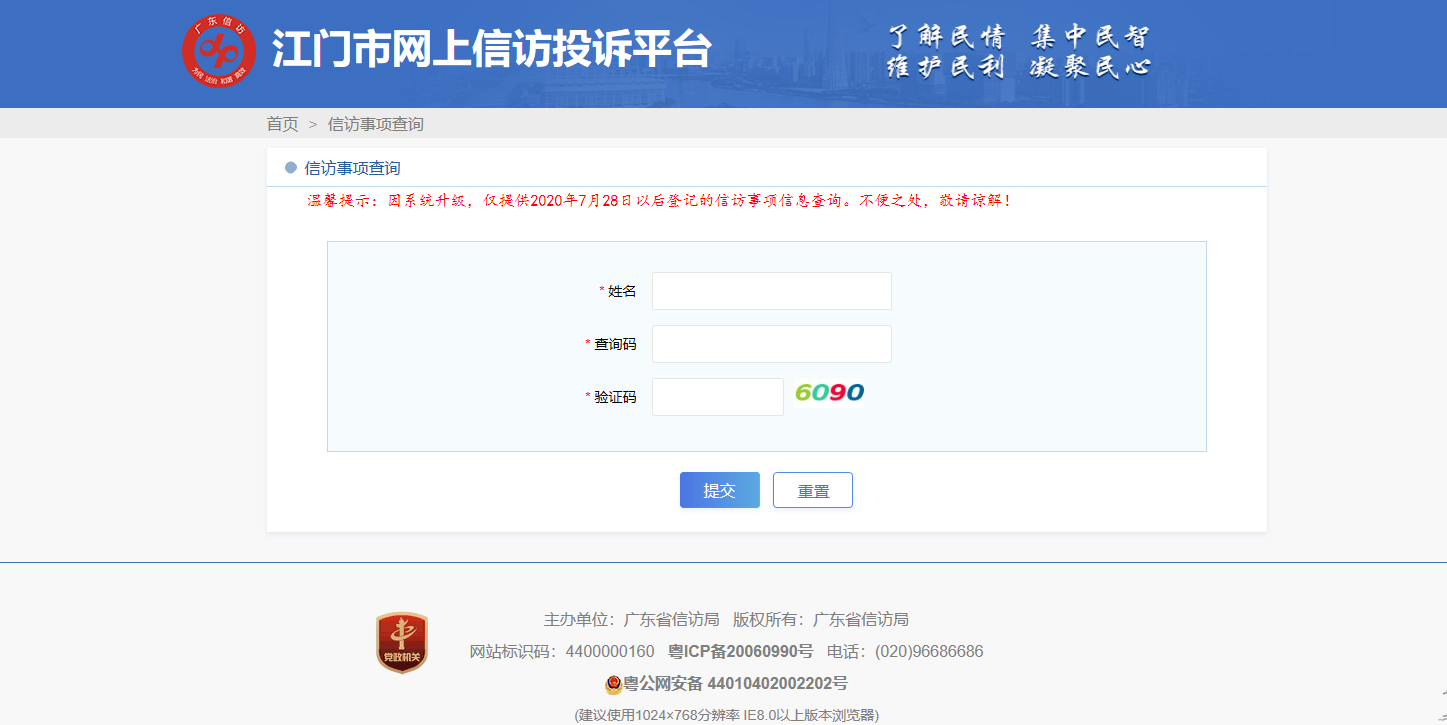Viewport: 1447px width, 725px height.
Task: Click the 信访事项查询 section heading
Action: (x=352, y=168)
